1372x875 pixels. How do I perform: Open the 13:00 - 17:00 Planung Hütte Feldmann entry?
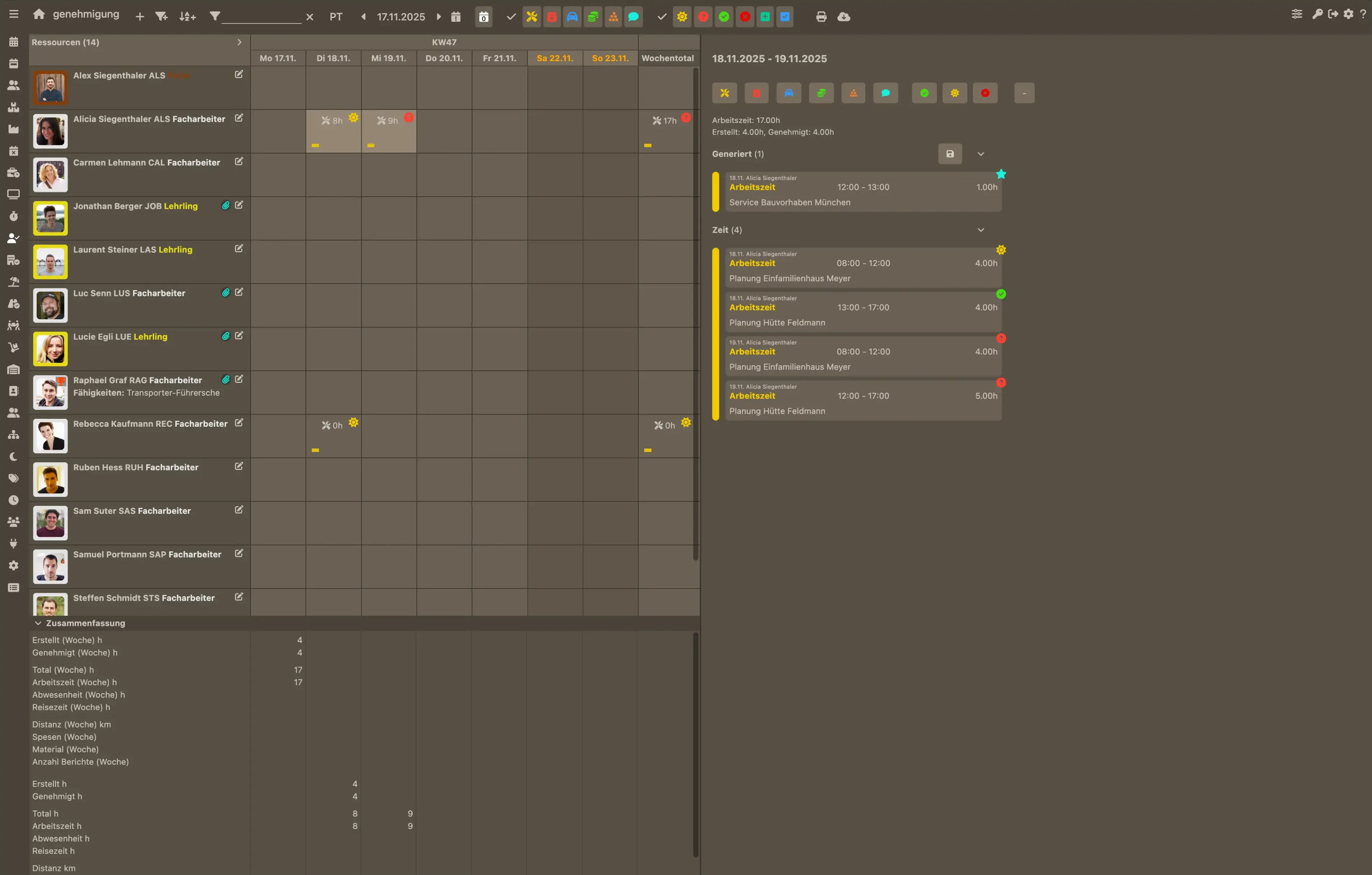863,312
